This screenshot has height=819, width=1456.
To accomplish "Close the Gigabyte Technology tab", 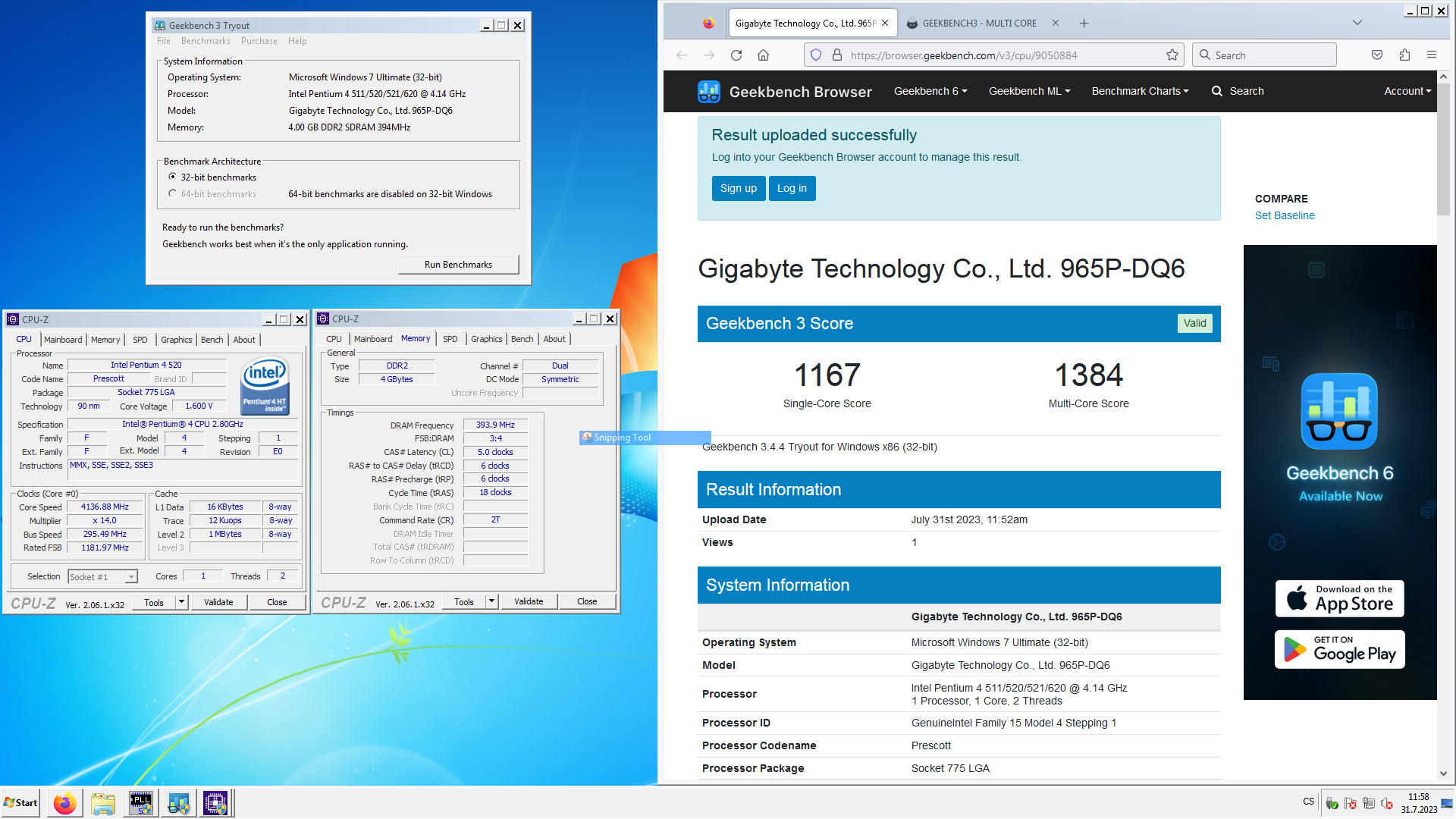I will (x=885, y=24).
